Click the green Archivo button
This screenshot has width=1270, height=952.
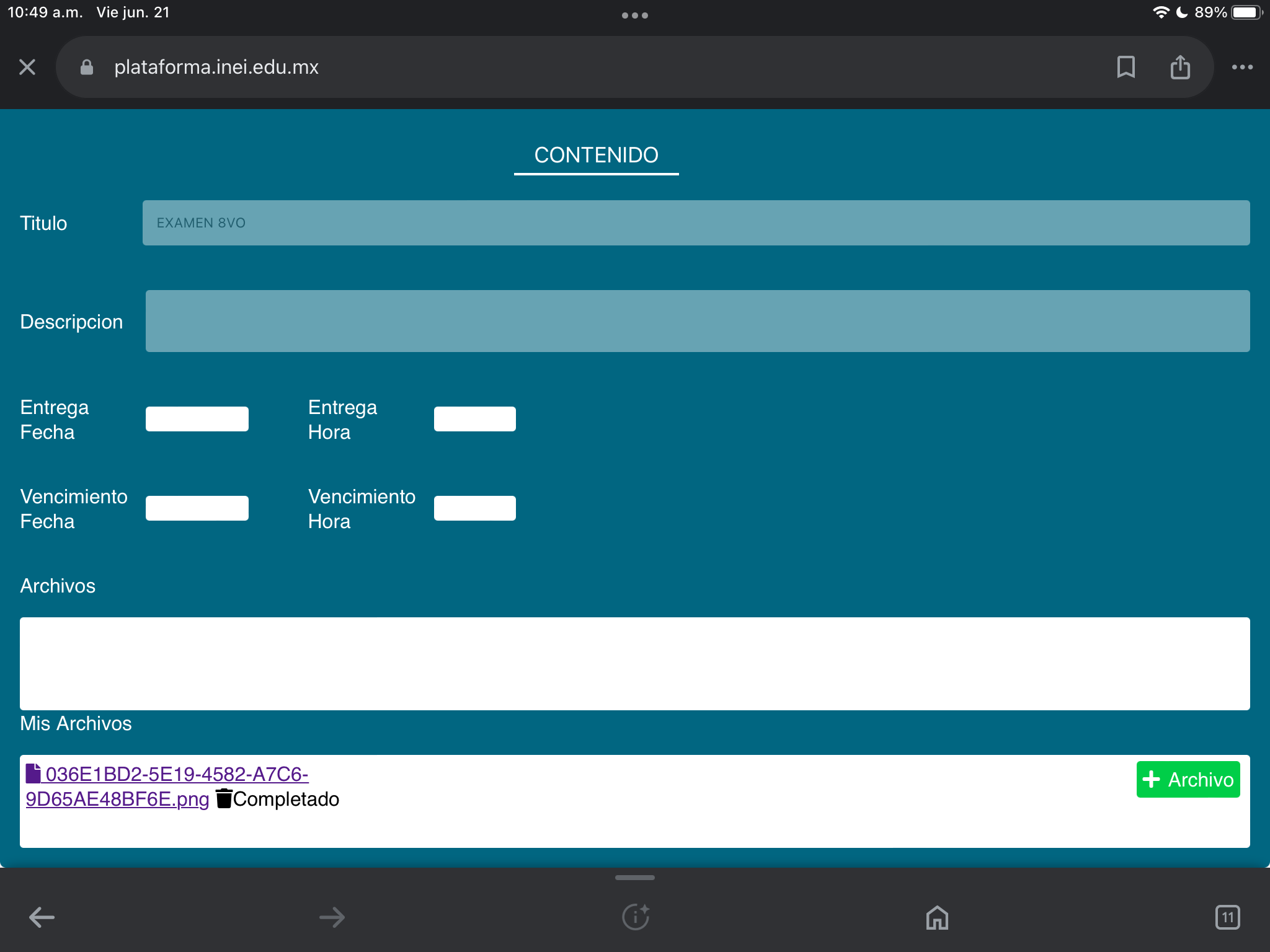pos(1188,779)
